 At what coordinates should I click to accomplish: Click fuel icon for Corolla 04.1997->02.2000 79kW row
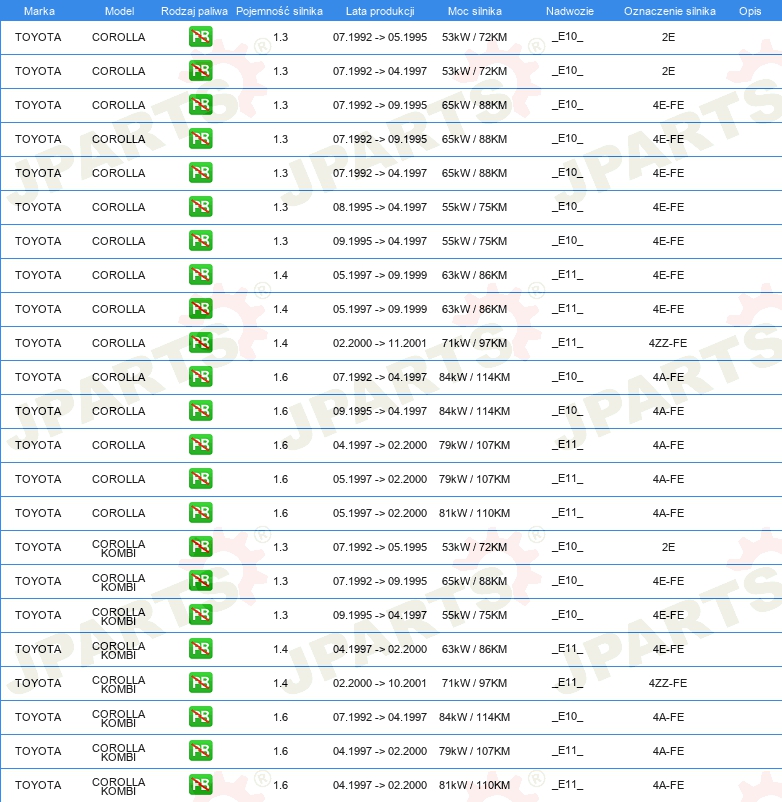pos(200,445)
